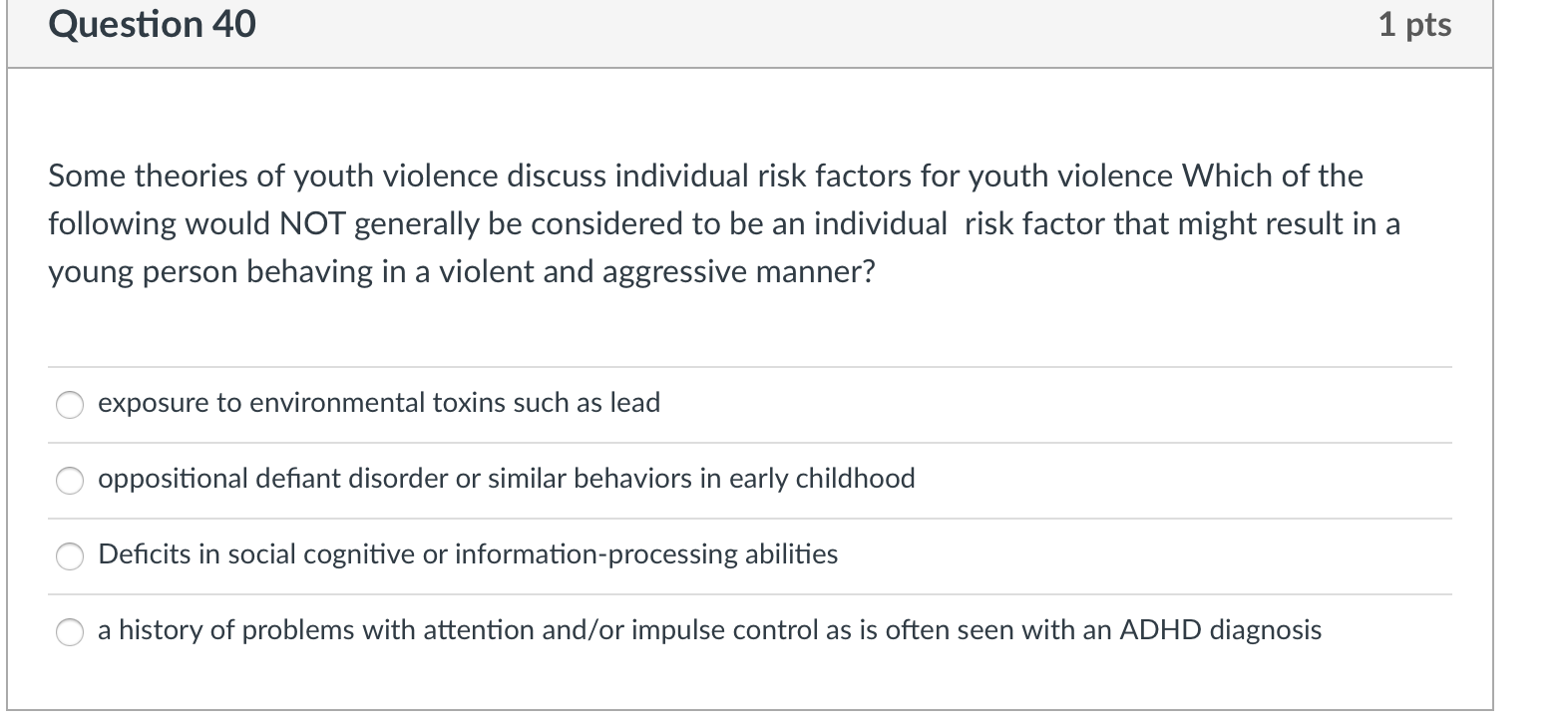Click the 'Deficits in social cognitive' answer label
Image resolution: width=1568 pixels, height=728 pixels.
467,554
